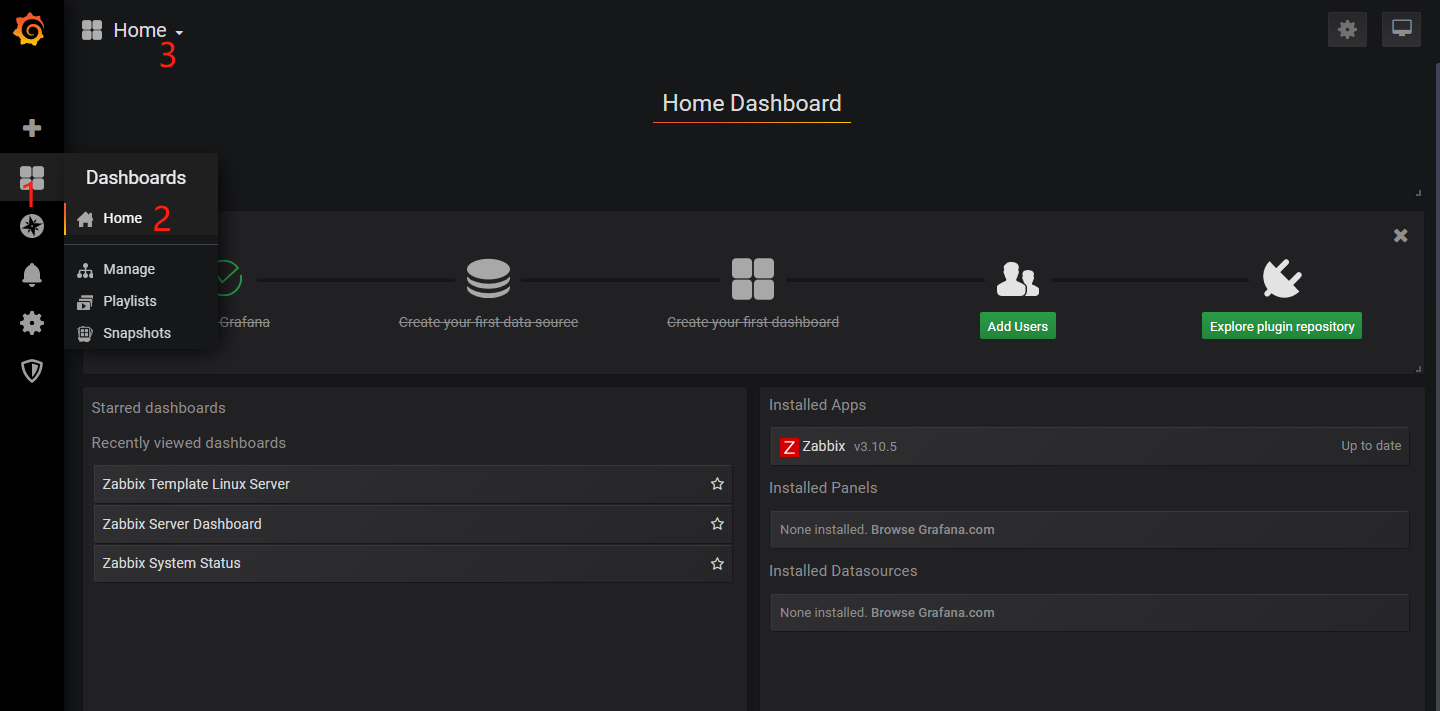Screen dimensions: 1440x711
Task: Open Snapshots from the Dashboards menu
Action: tap(136, 333)
